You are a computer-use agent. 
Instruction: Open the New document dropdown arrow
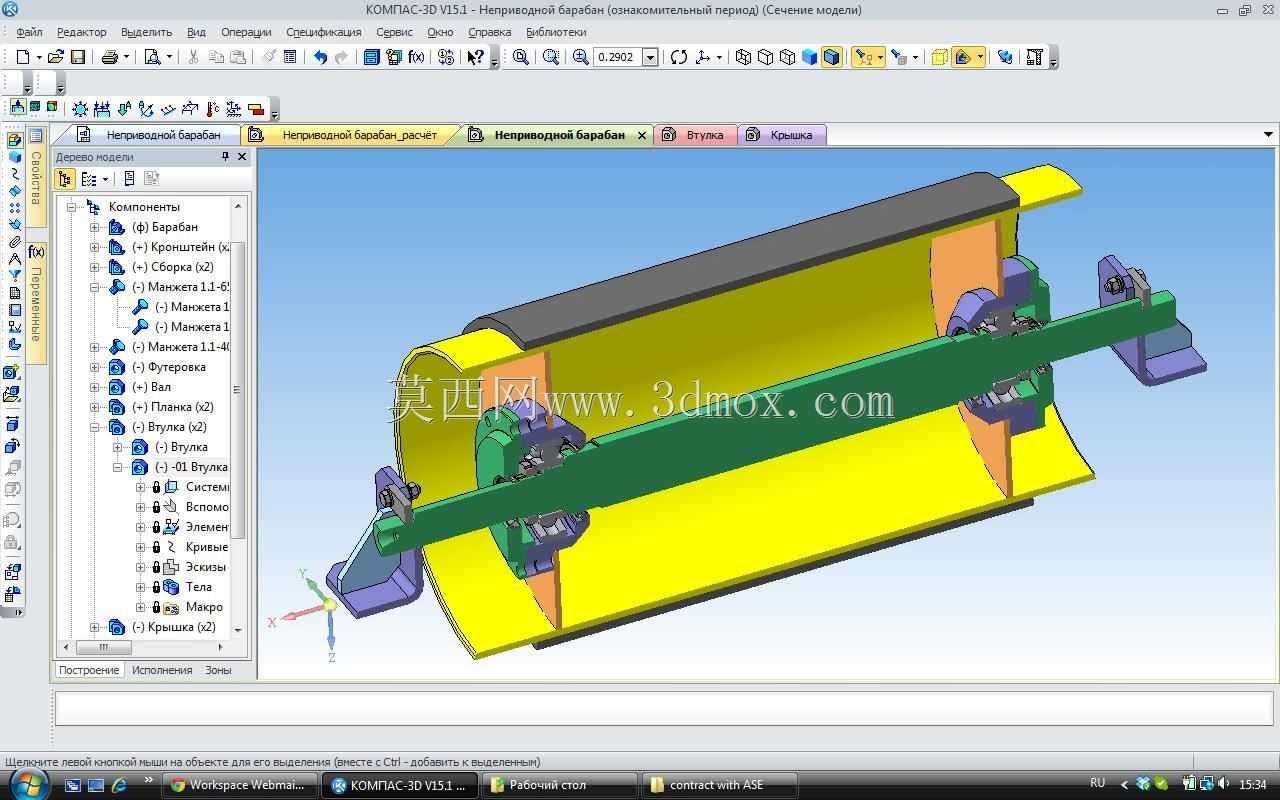click(39, 57)
